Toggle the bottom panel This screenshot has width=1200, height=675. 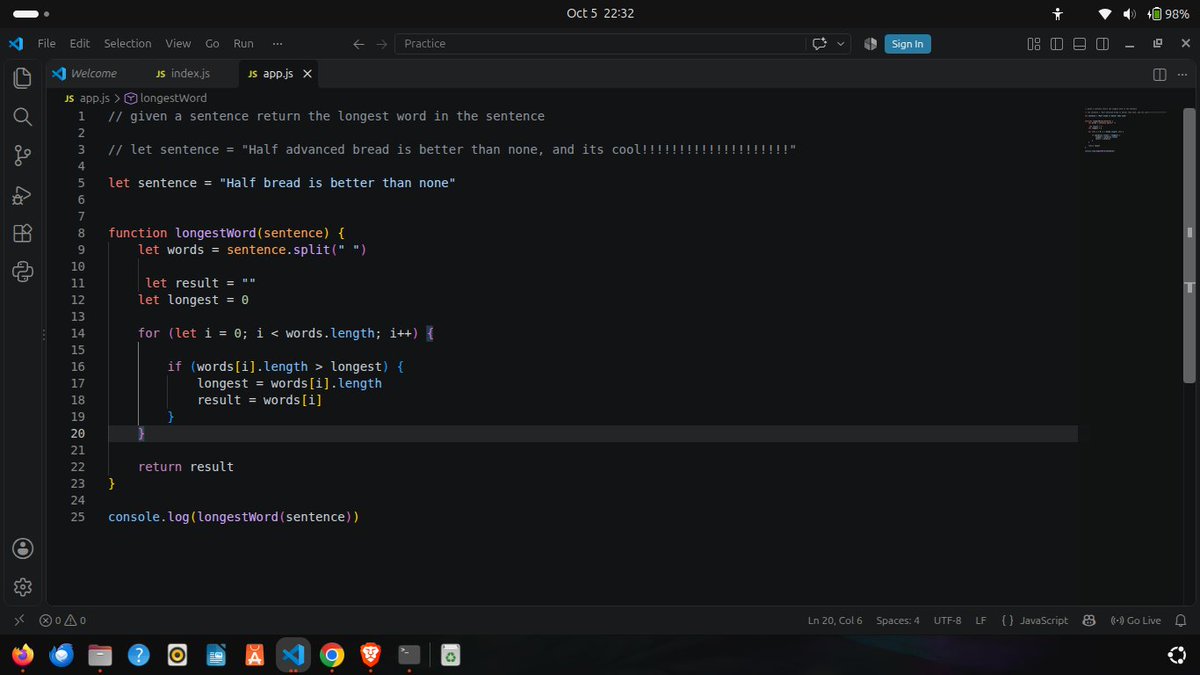point(1079,43)
